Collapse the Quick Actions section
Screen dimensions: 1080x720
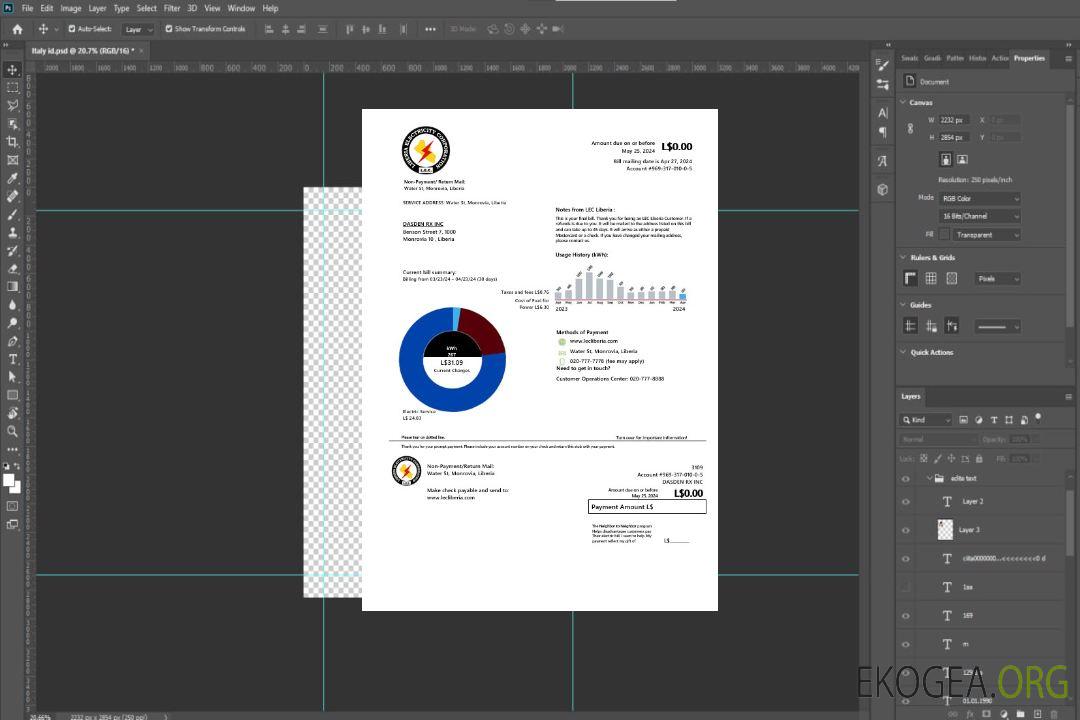tap(903, 352)
